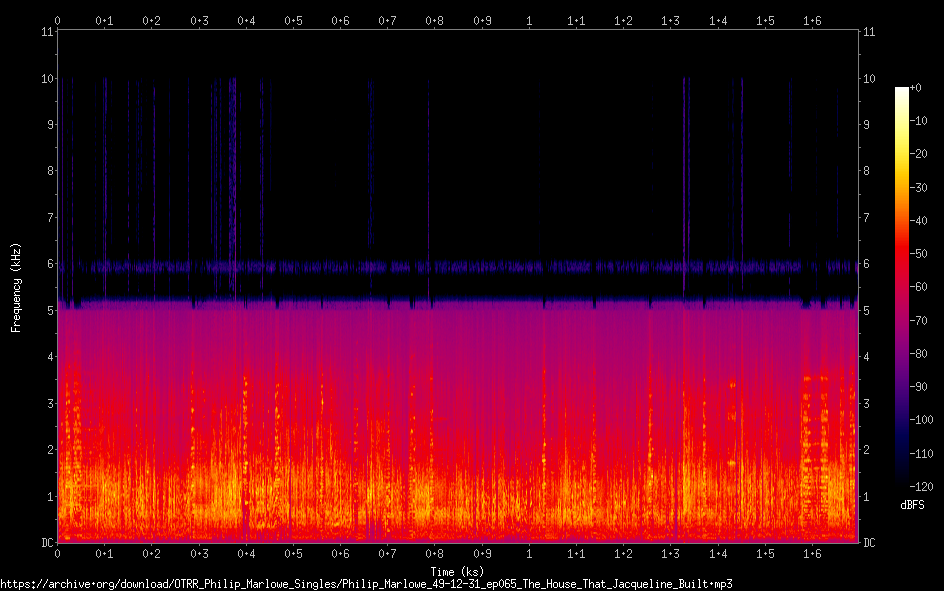The image size is (944, 591).
Task: Select the "1.3" tick on the bottom time axis
Action: click(671, 553)
